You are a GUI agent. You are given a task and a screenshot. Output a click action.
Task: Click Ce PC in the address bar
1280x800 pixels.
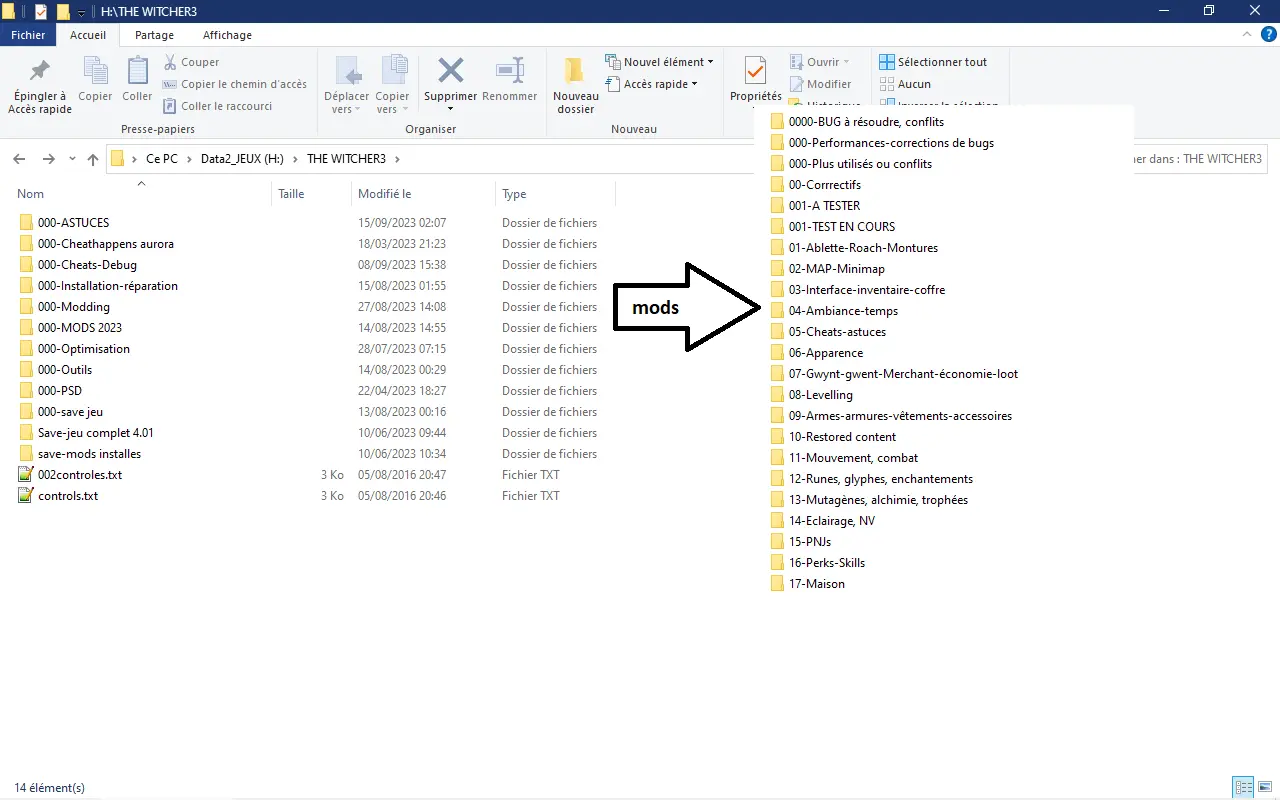[x=162, y=159]
